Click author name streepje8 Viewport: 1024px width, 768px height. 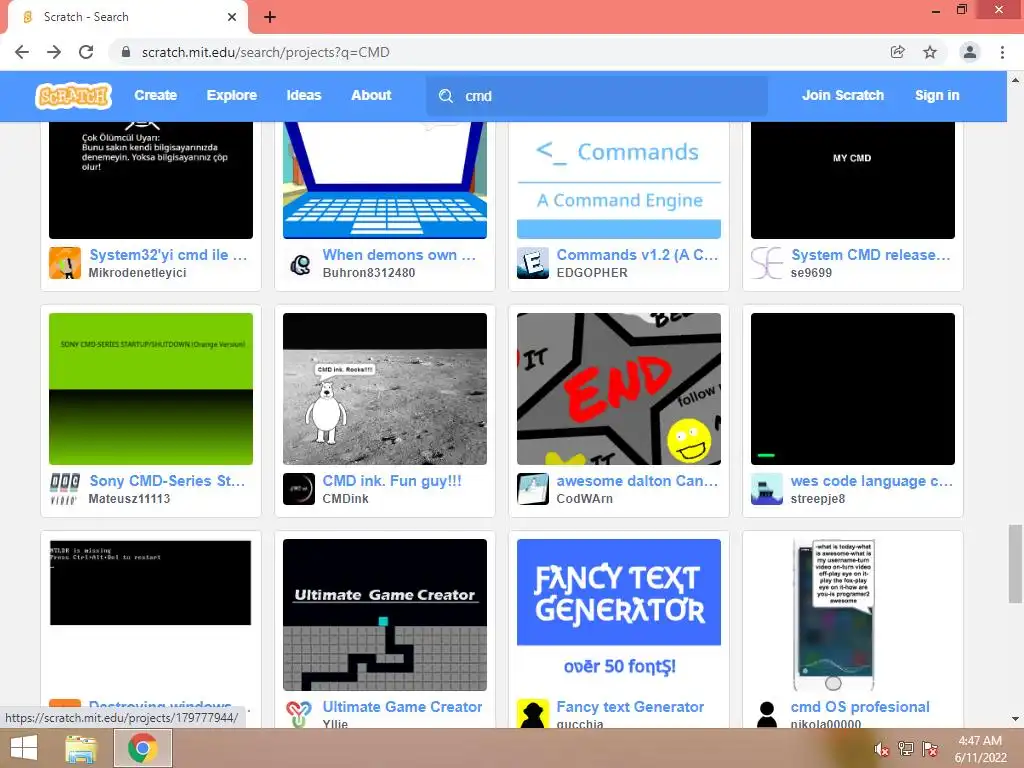point(818,498)
